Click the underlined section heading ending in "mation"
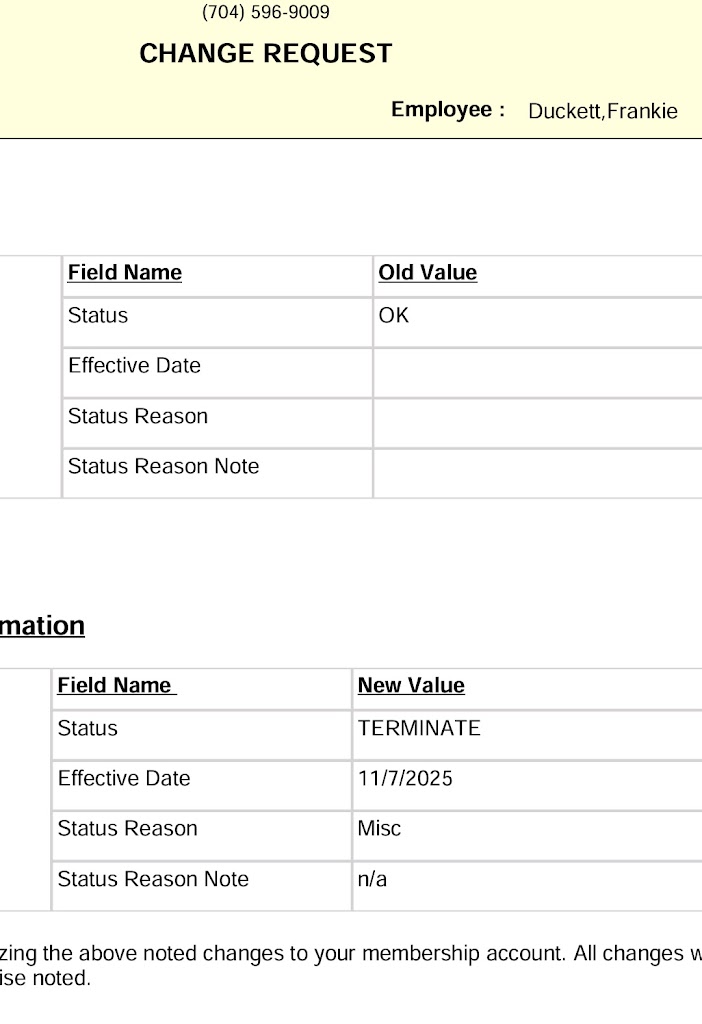The image size is (702, 1024). [42, 626]
